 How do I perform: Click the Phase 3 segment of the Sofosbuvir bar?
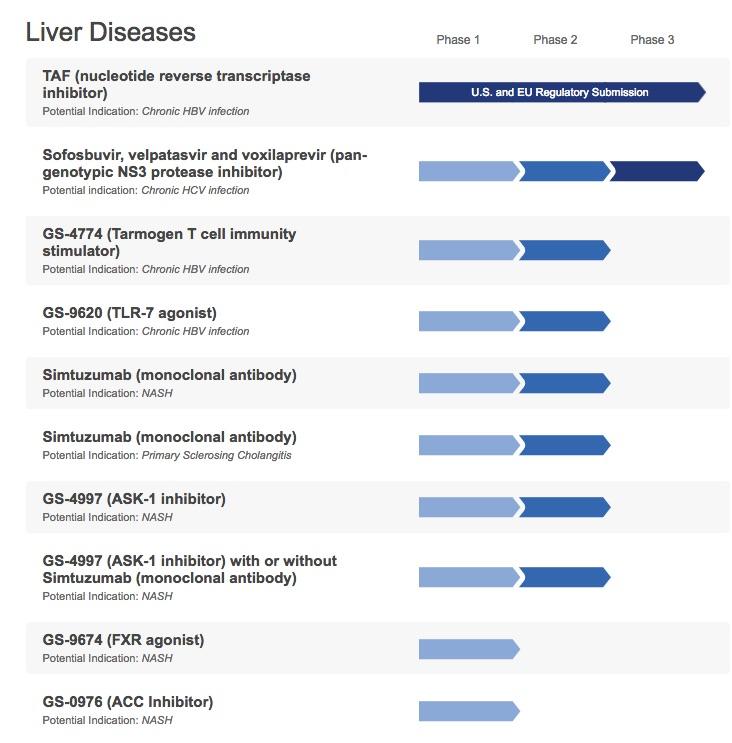(x=656, y=171)
